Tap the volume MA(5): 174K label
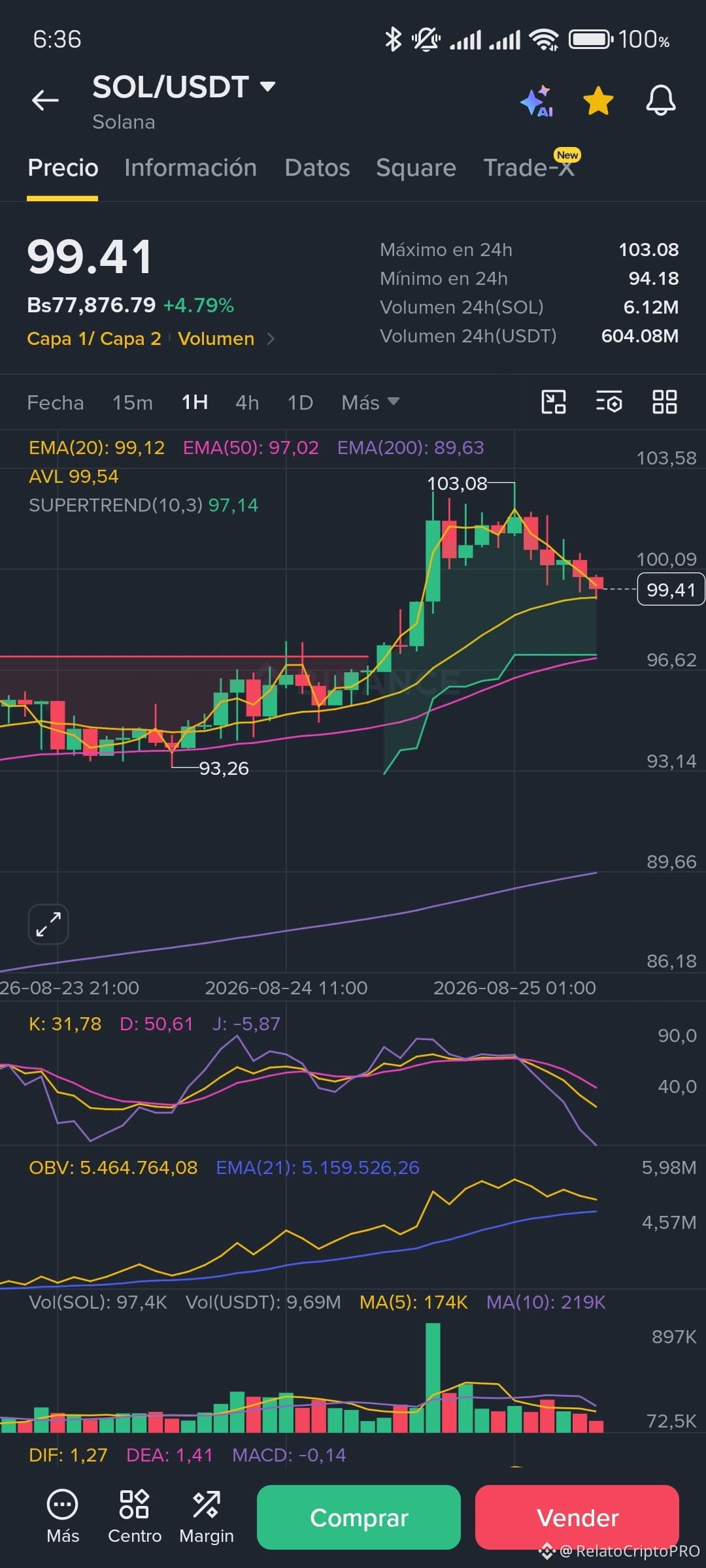706x1568 pixels. tap(414, 1302)
